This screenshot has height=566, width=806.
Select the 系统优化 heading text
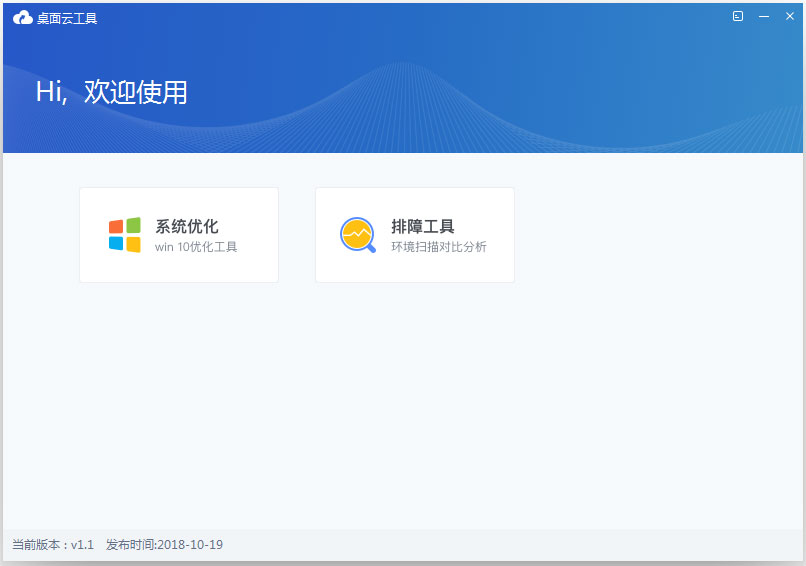(x=187, y=226)
